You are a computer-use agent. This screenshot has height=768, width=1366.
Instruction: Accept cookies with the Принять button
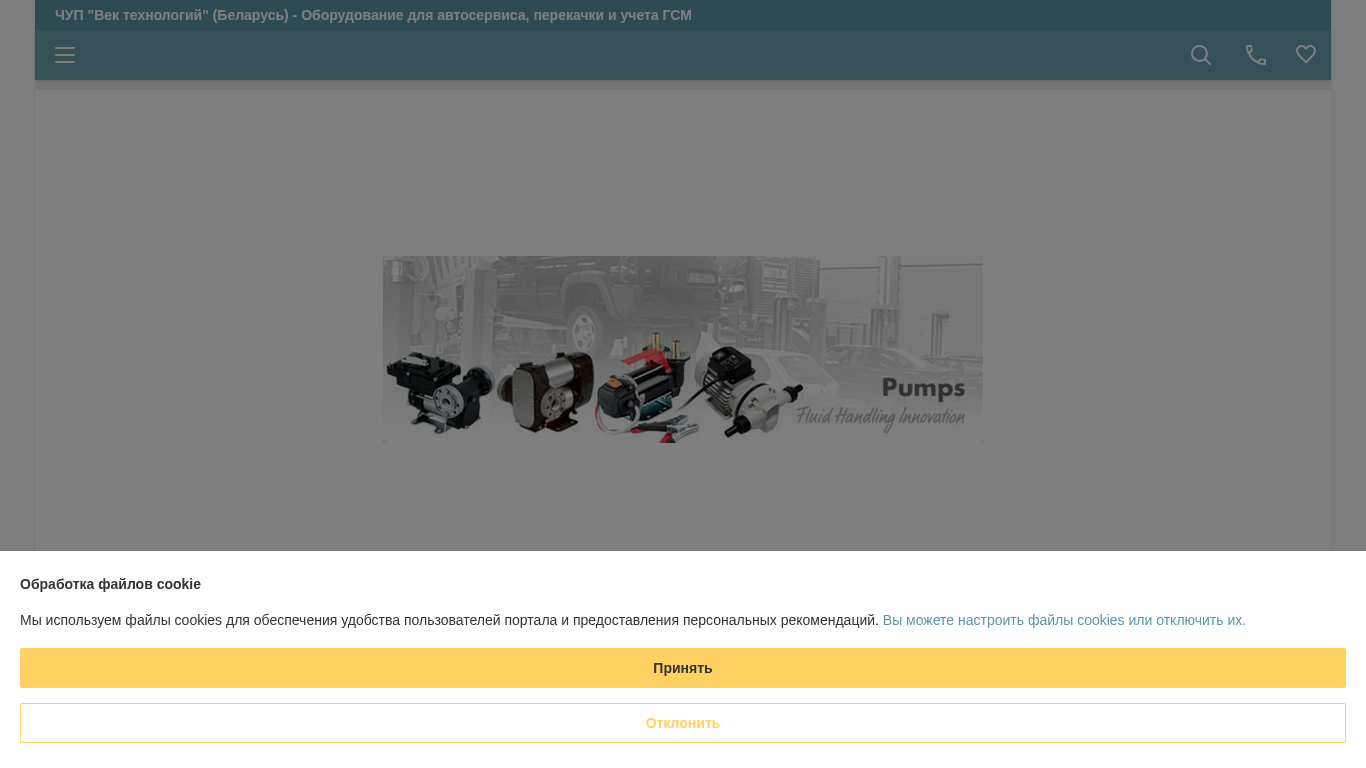click(x=683, y=668)
